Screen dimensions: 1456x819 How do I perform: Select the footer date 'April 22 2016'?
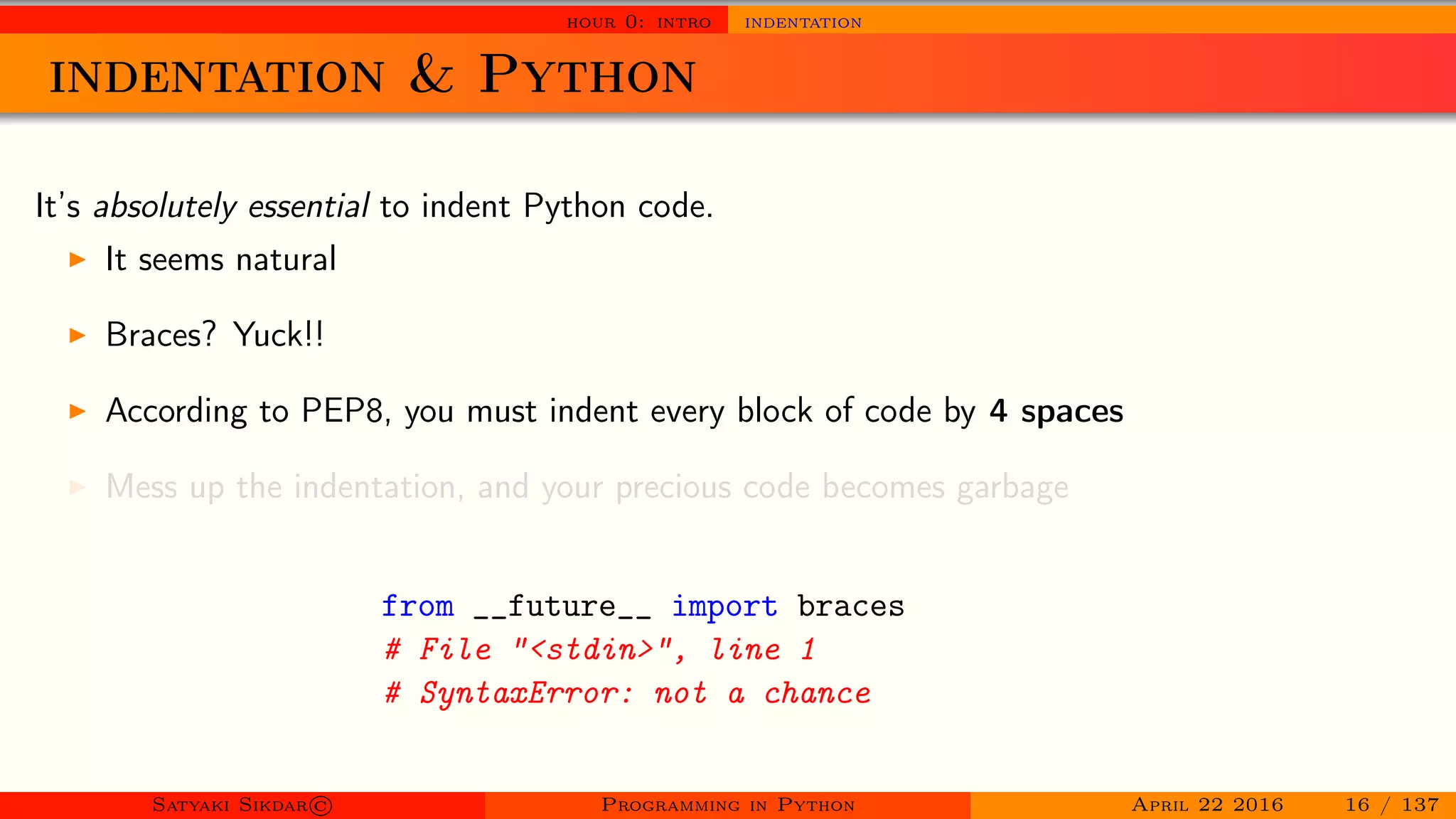[x=1207, y=805]
